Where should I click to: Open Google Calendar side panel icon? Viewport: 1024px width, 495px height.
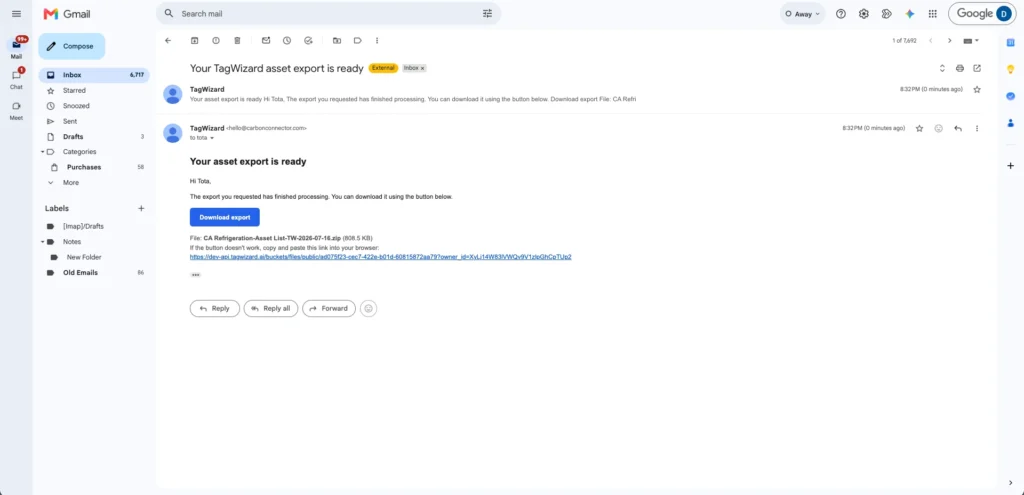click(1010, 43)
